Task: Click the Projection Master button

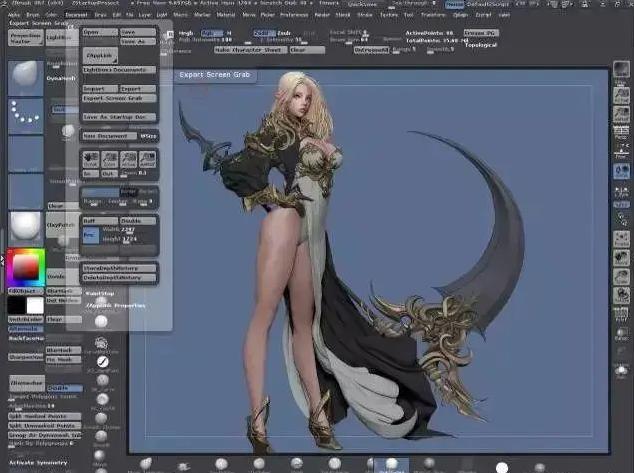Action: (26, 38)
